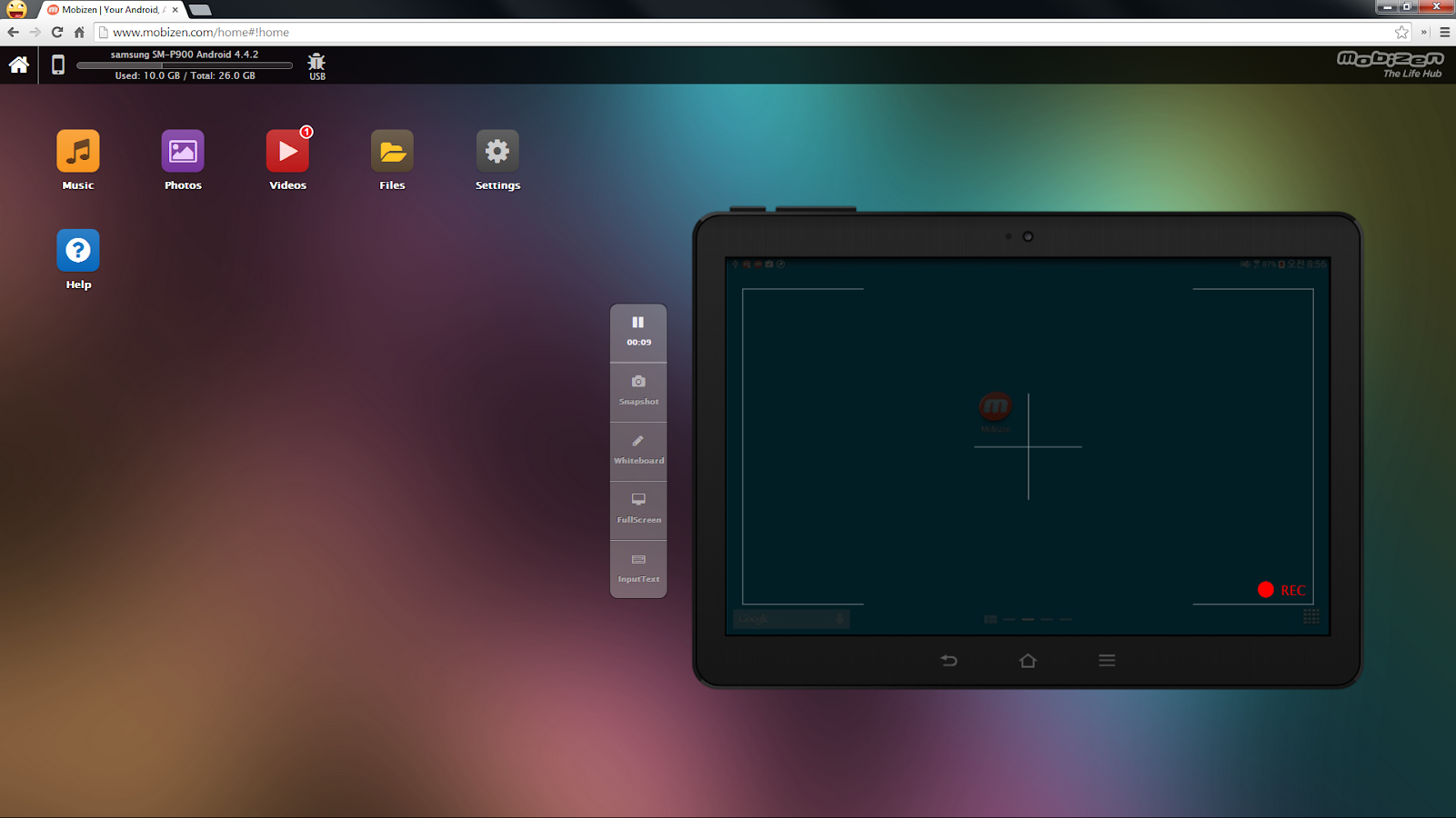The height and width of the screenshot is (818, 1456).
Task: Open the InputText tool
Action: 638,567
